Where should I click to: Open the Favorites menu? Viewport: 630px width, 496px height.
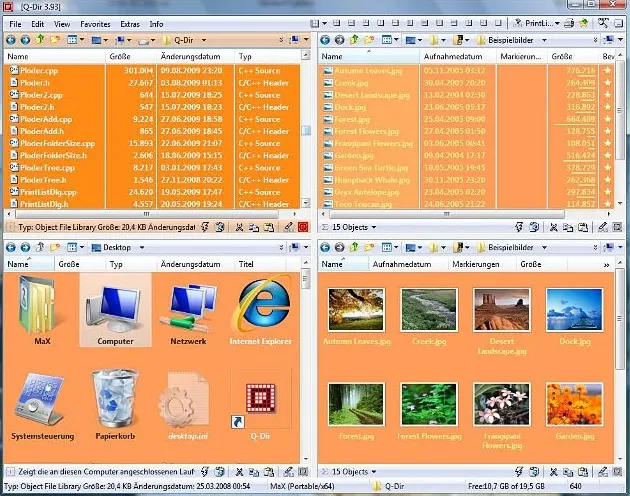(95, 24)
